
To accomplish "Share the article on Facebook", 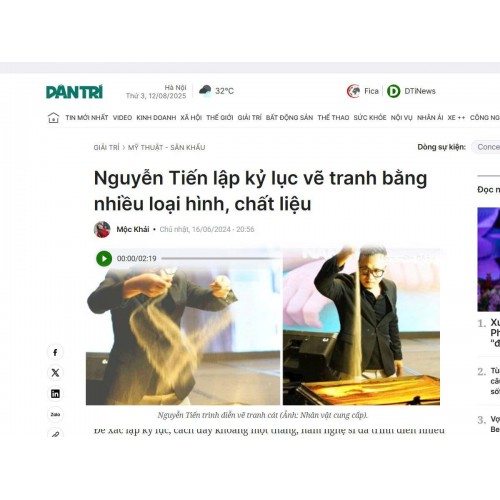I will tap(55, 352).
